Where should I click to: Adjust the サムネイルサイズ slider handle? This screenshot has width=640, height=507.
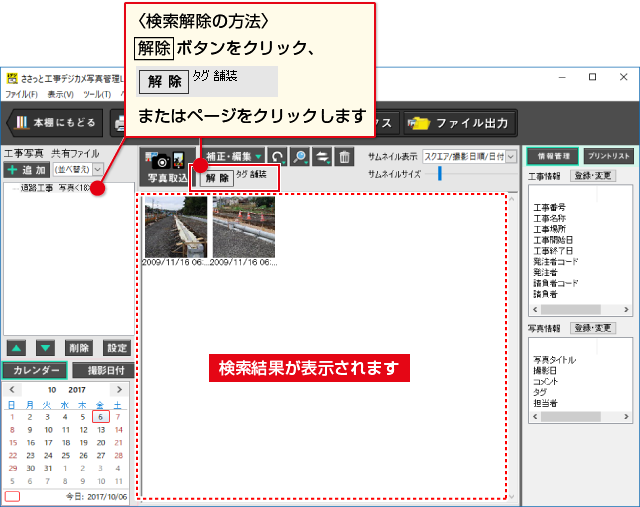click(440, 173)
